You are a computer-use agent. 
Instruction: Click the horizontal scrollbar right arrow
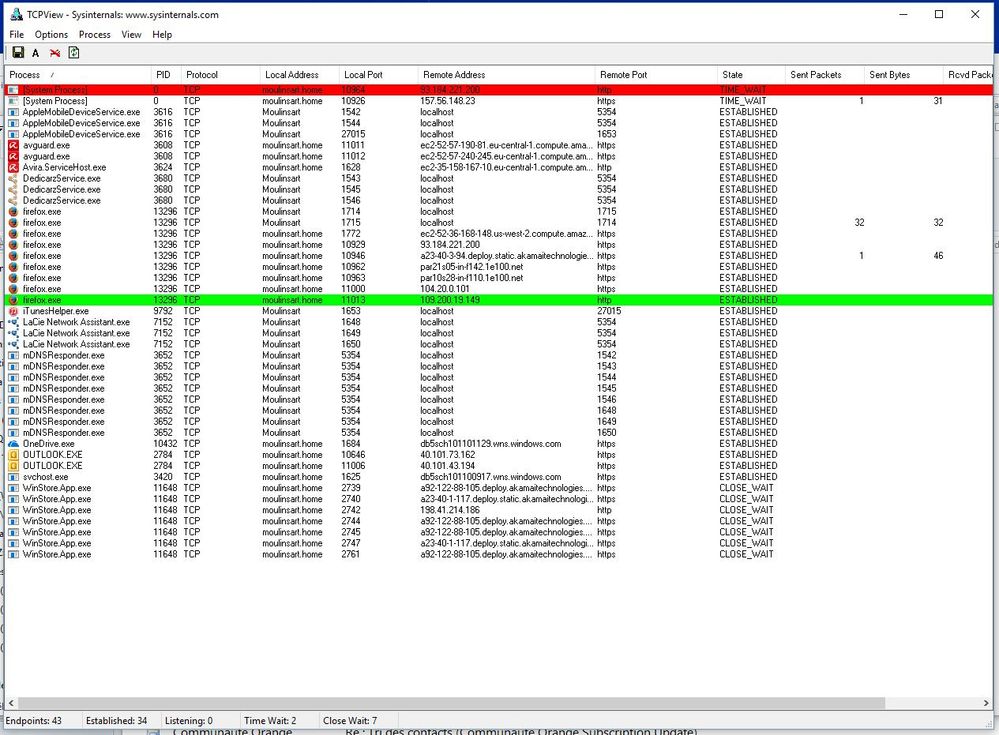point(986,703)
